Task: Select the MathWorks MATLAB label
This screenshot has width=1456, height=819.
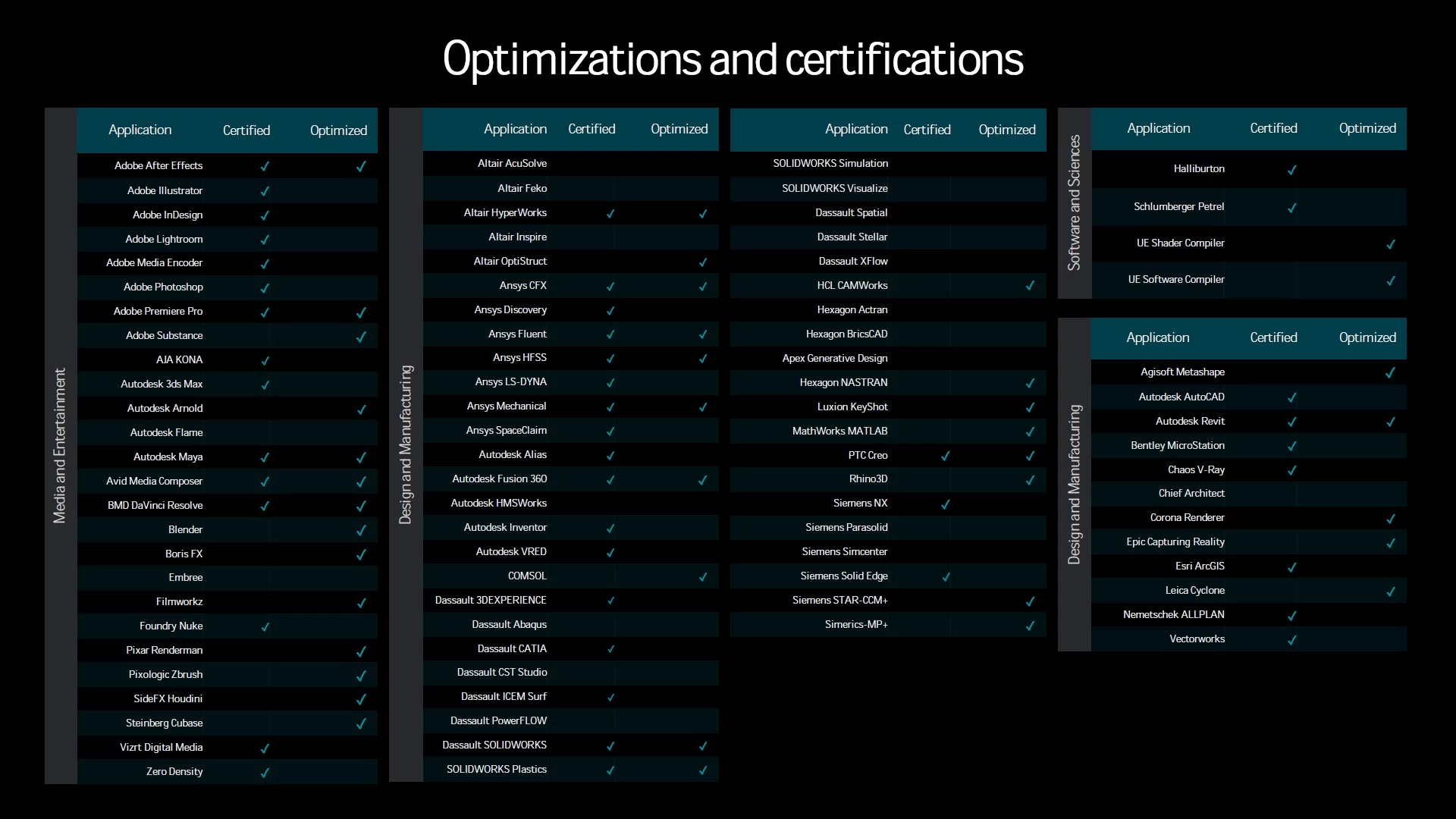Action: (839, 431)
